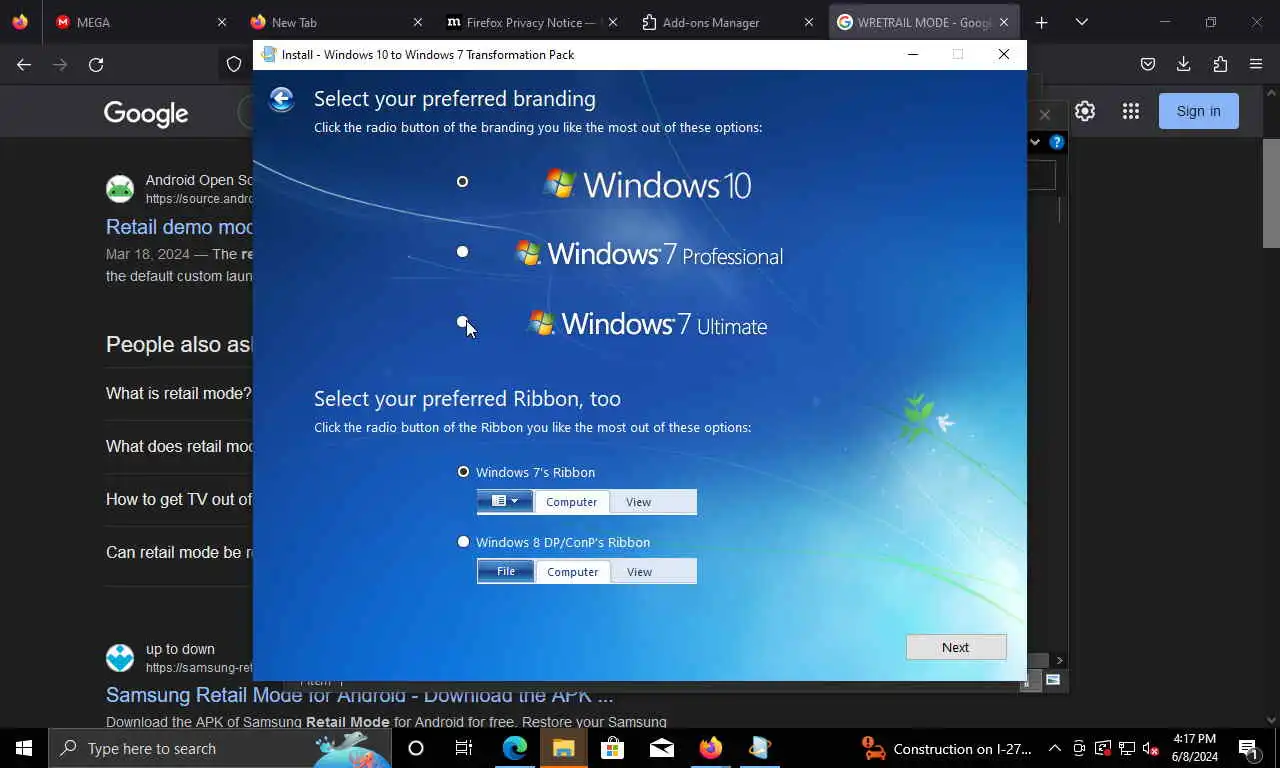Click Computer tab in Windows 8 ribbon preview
1280x768 pixels.
click(x=572, y=572)
